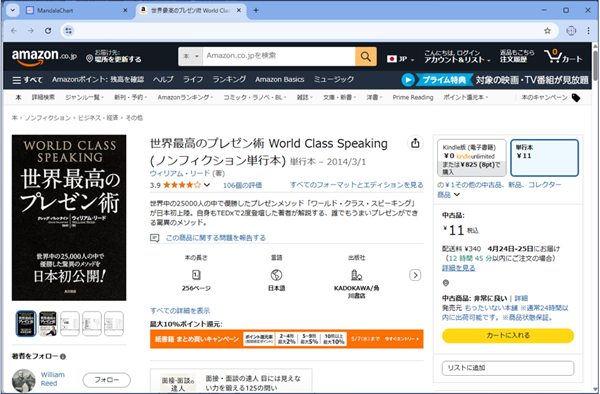This screenshot has width=600, height=394.
Task: Click the 詳細を見る delivery link
Action: pyautogui.click(x=458, y=268)
